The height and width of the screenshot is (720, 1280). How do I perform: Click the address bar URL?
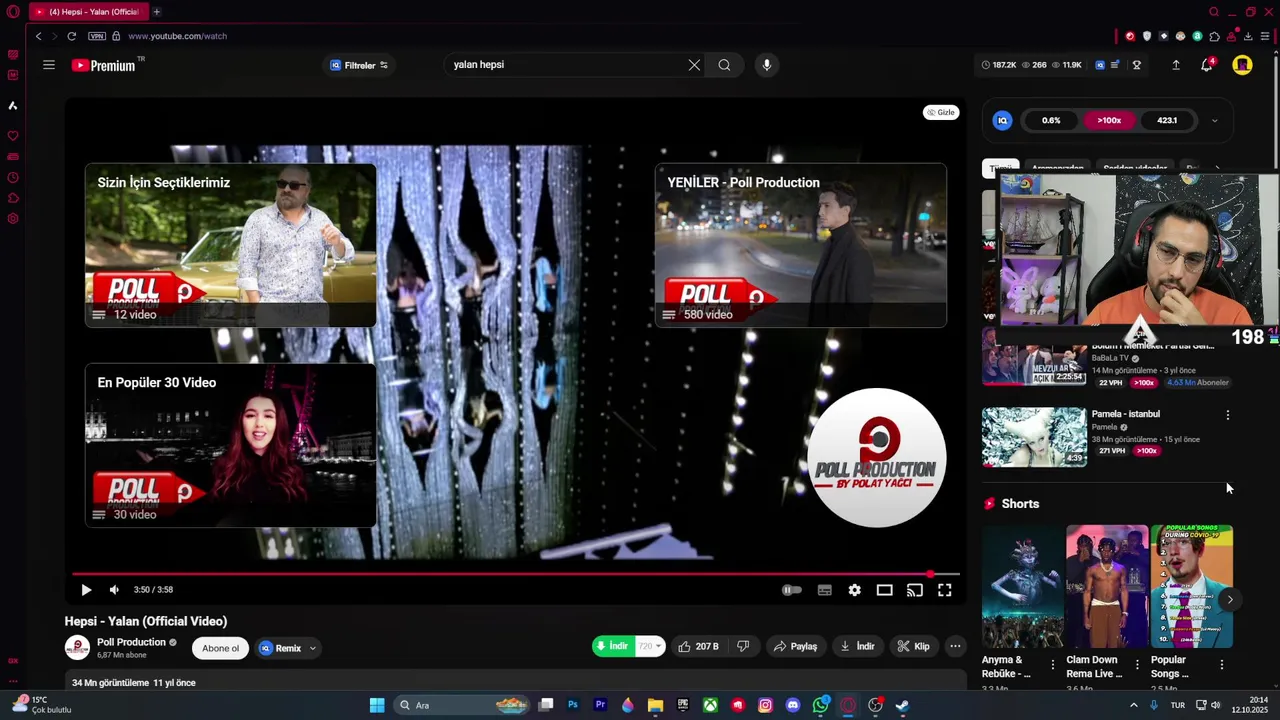click(177, 36)
